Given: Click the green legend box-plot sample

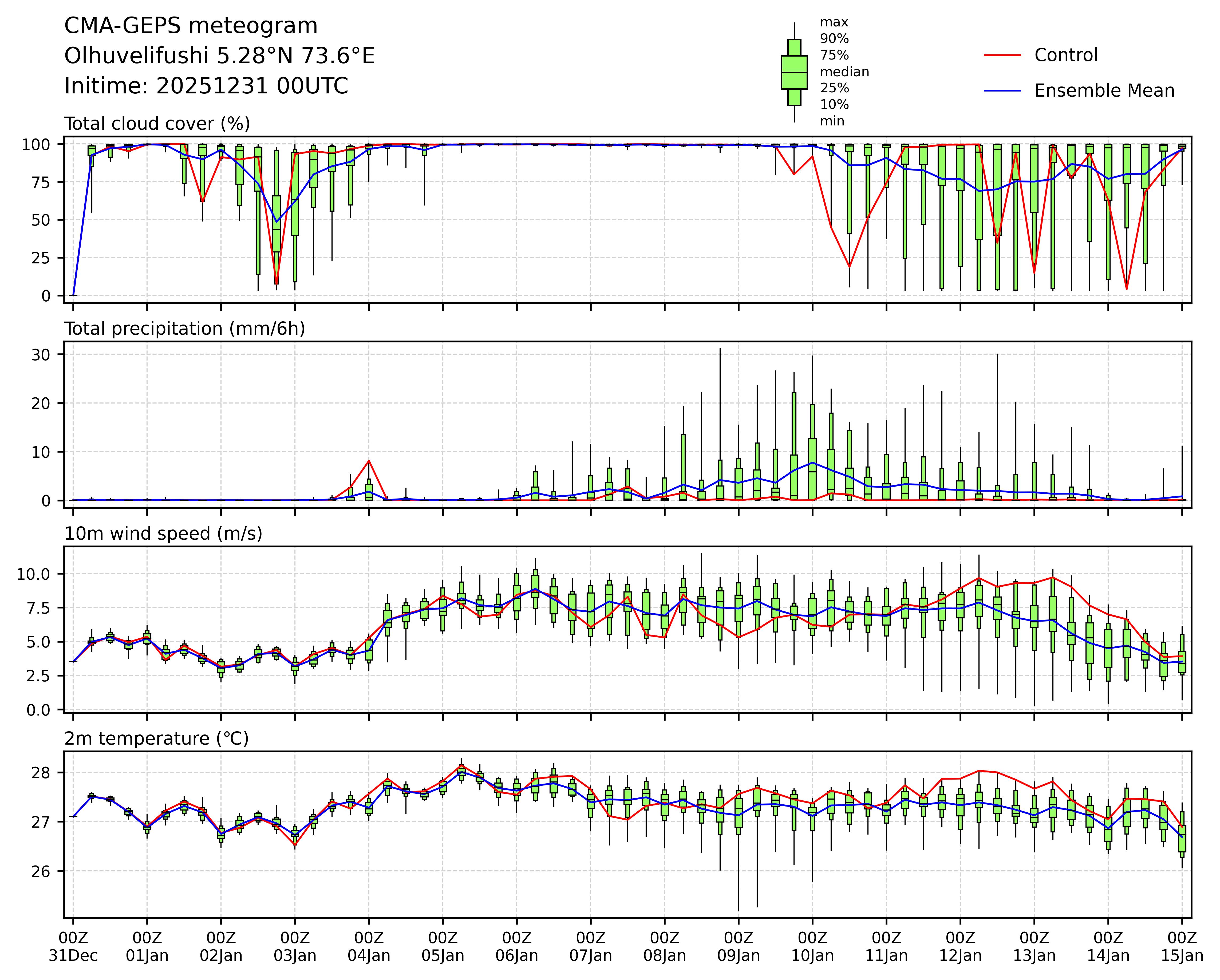Looking at the screenshot, I should pyautogui.click(x=794, y=72).
